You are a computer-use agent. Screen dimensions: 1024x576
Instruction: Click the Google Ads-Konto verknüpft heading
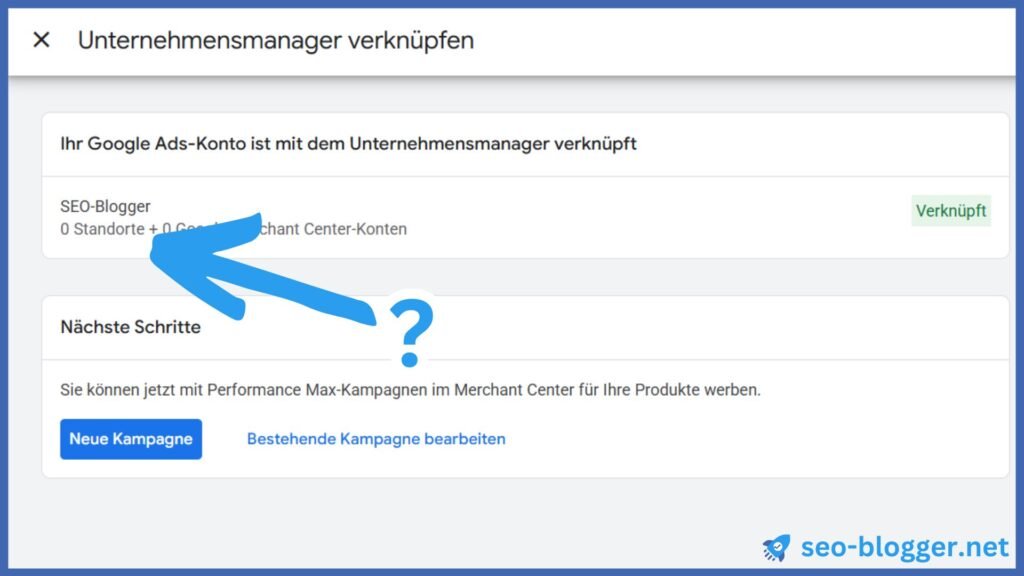tap(348, 144)
